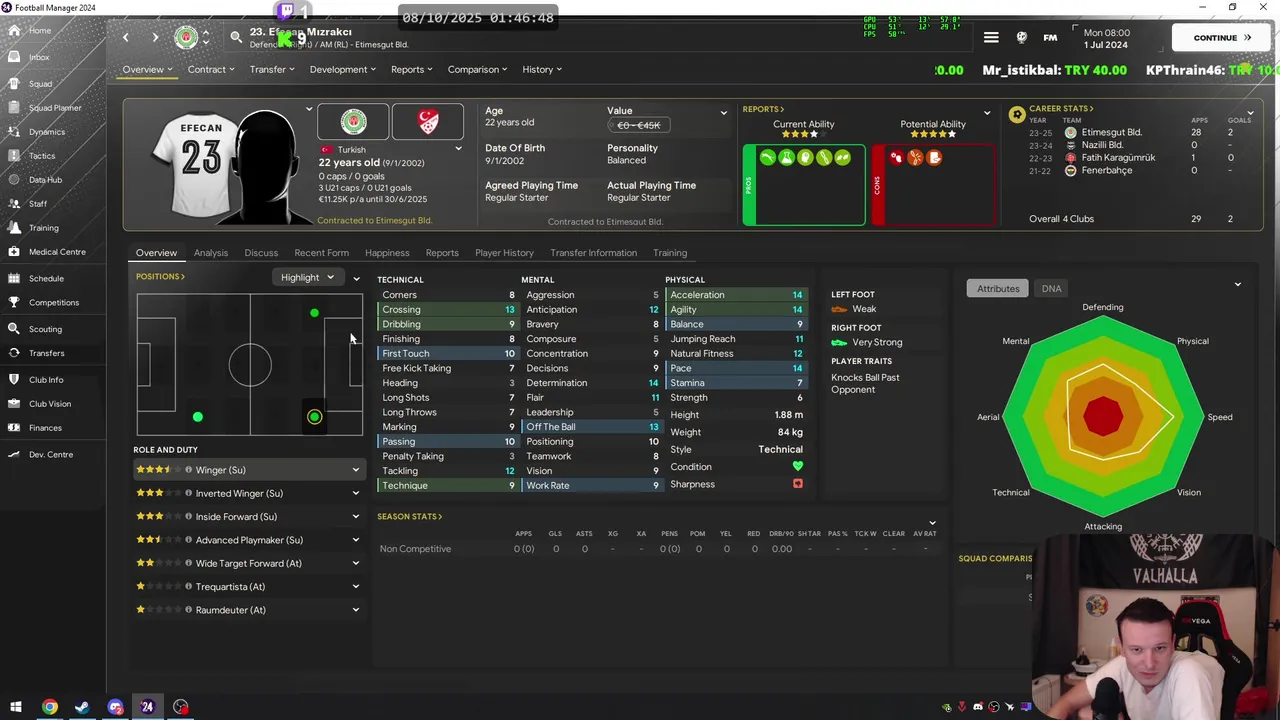Select the Attributes polygon toggle
Viewport: 1280px width, 720px height.
998,289
